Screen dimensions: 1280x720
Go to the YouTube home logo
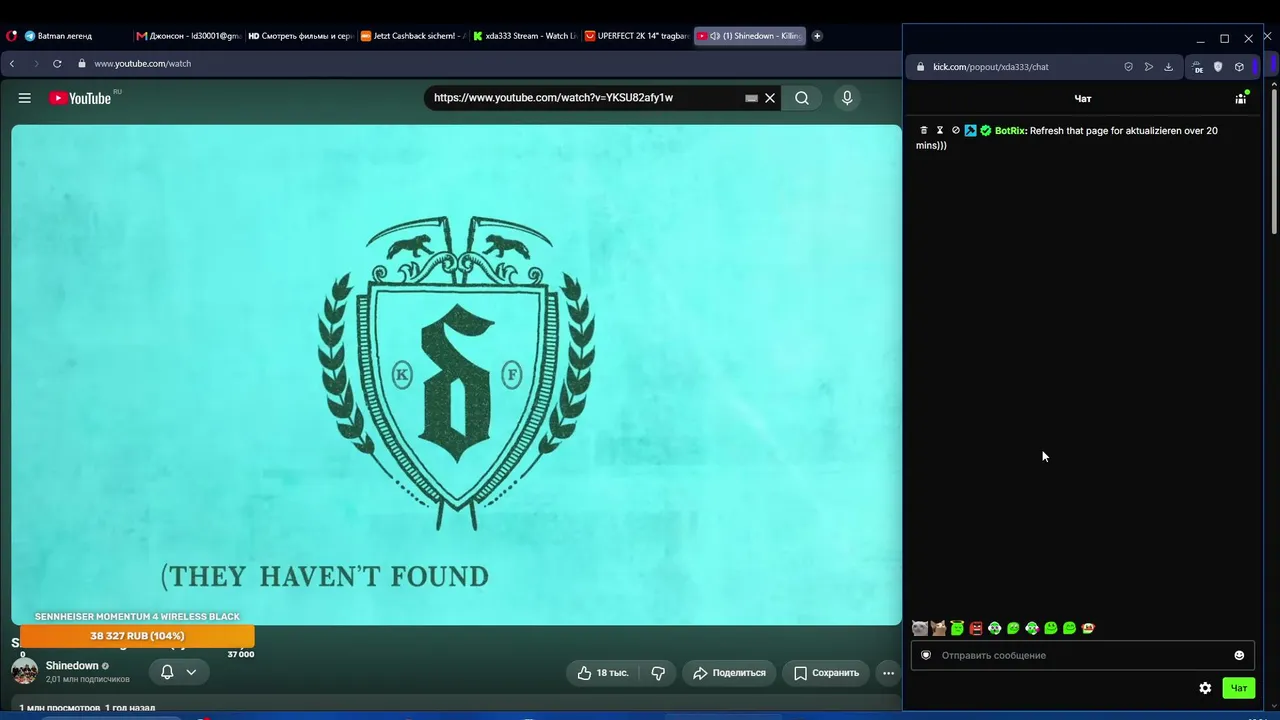(80, 98)
